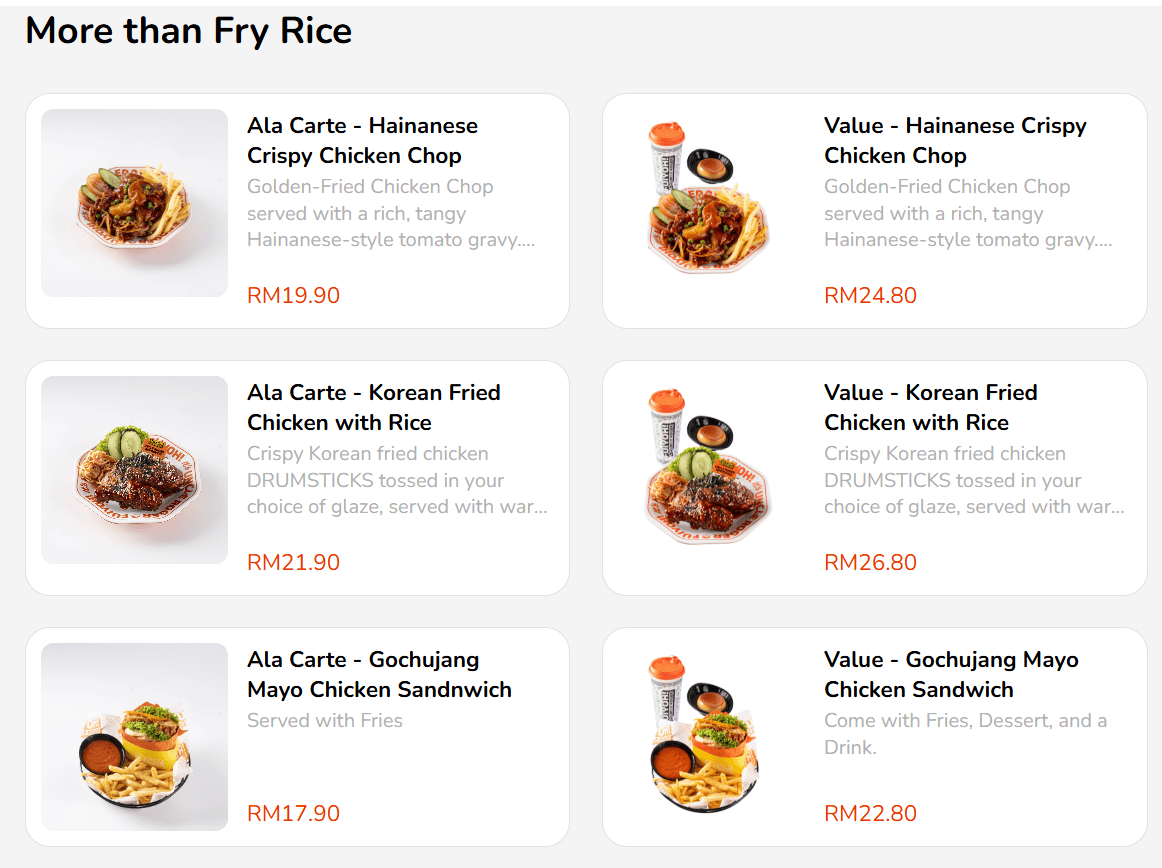This screenshot has width=1162, height=868.
Task: Click Value - Gochujang Mayo Chicken Sandwich title
Action: [x=950, y=675]
